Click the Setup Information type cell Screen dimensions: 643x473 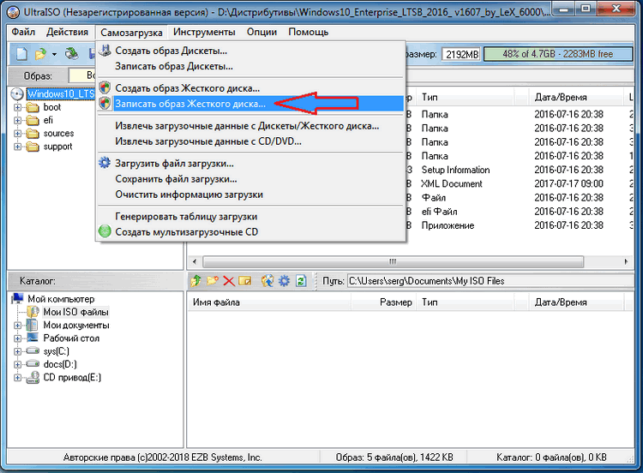pyautogui.click(x=455, y=170)
